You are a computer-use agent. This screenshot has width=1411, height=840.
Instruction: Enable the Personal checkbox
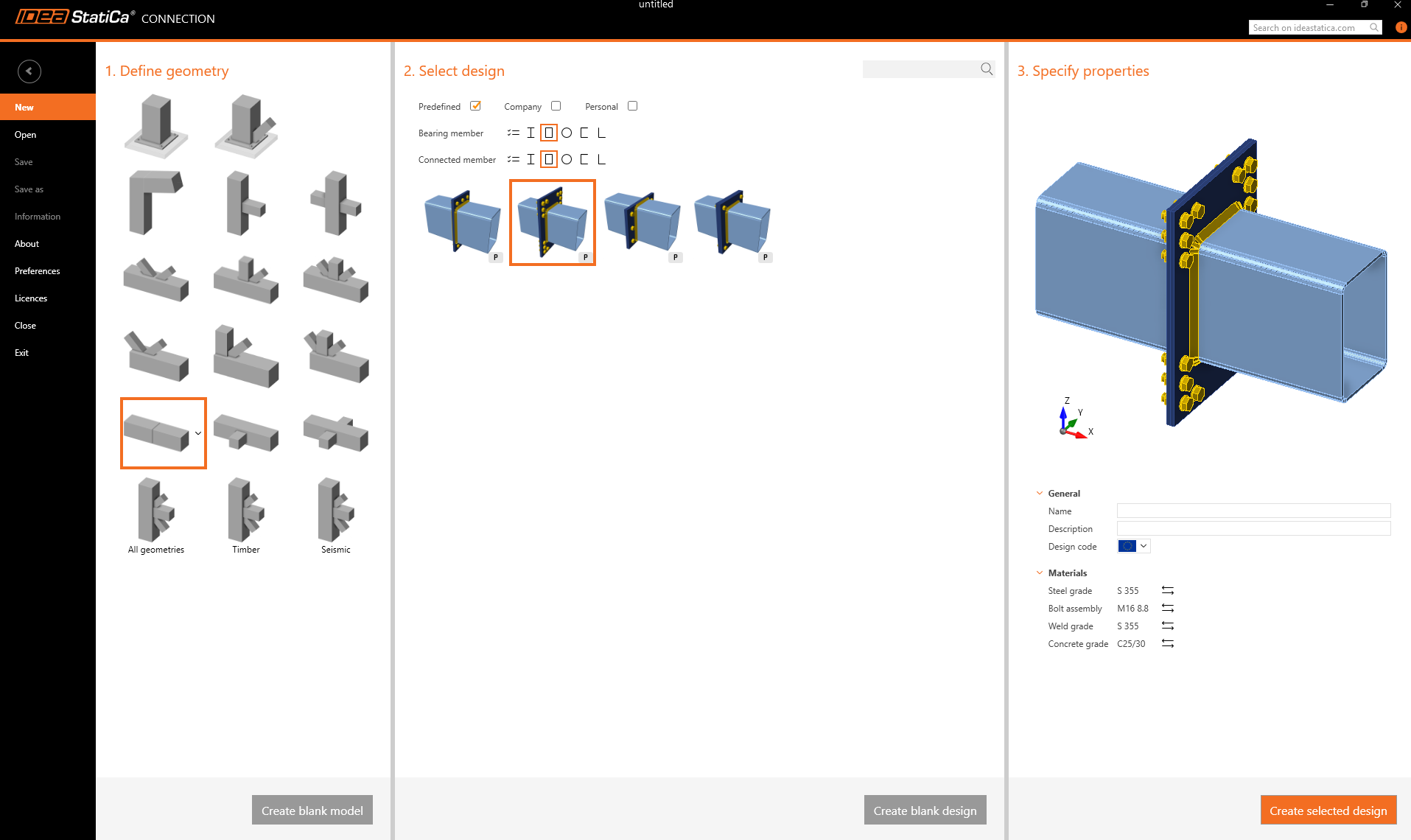tap(632, 106)
